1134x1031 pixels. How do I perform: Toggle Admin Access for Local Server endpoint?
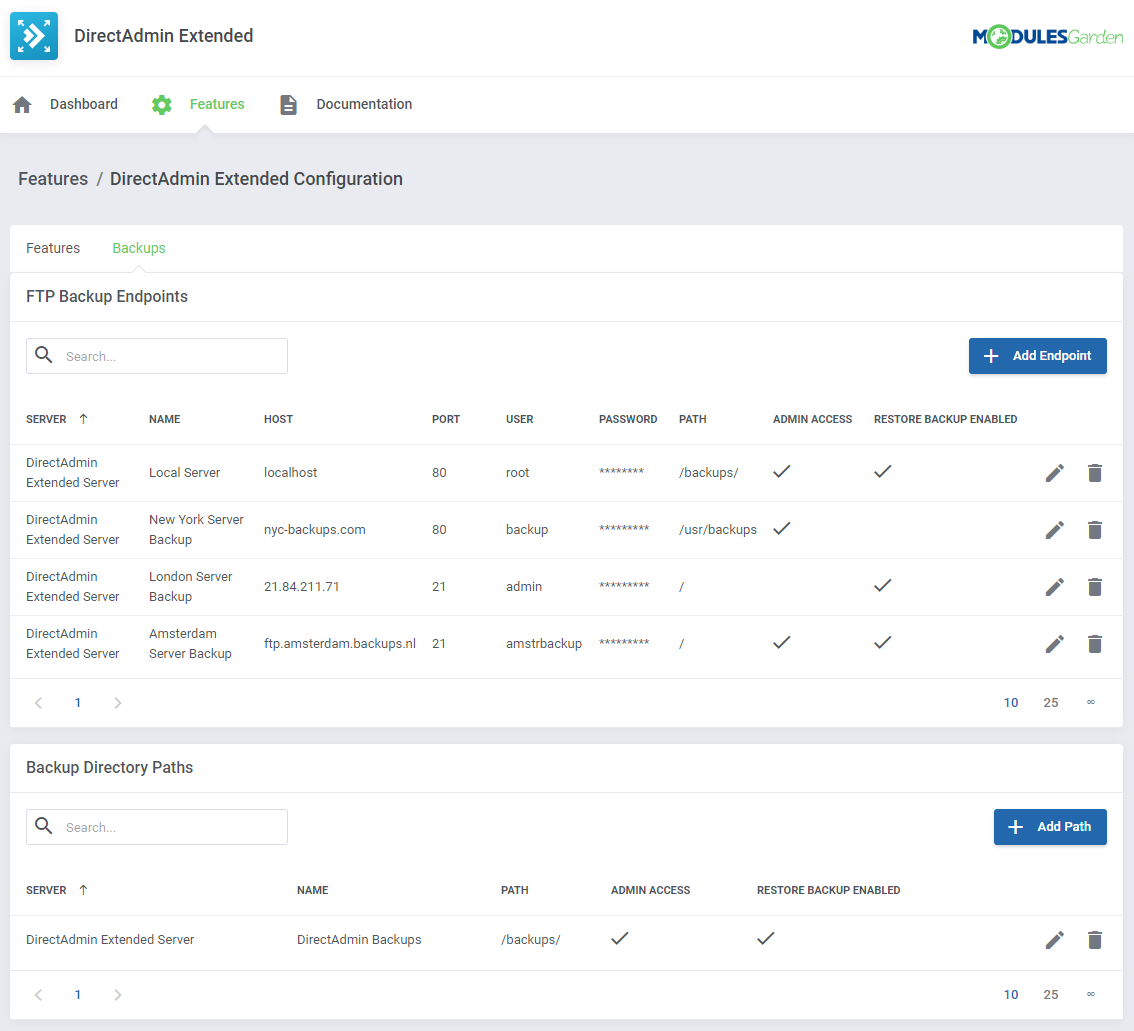click(782, 471)
